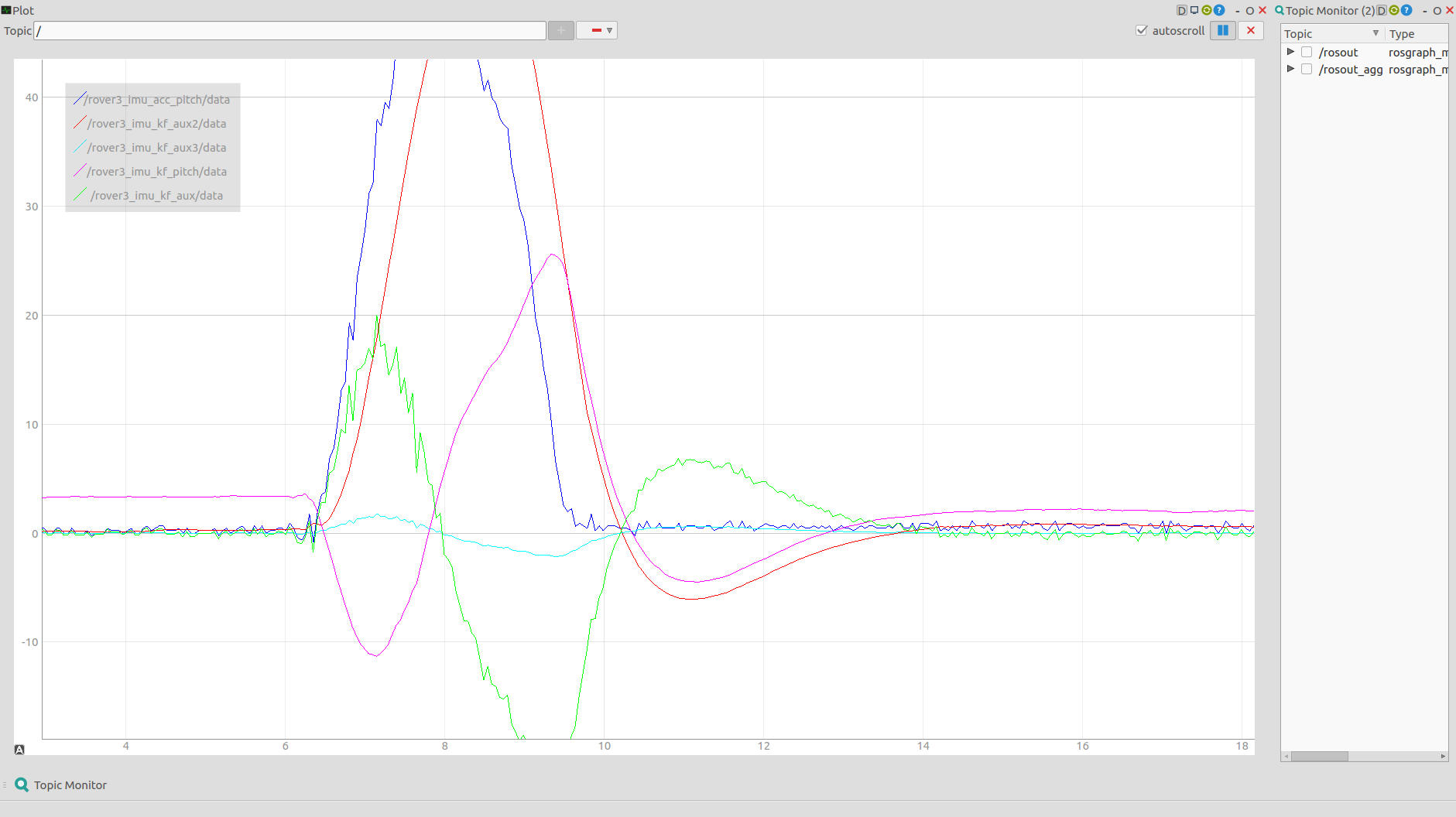Expand the /rosout_agg tree item
The width and height of the screenshot is (1456, 817).
1290,69
